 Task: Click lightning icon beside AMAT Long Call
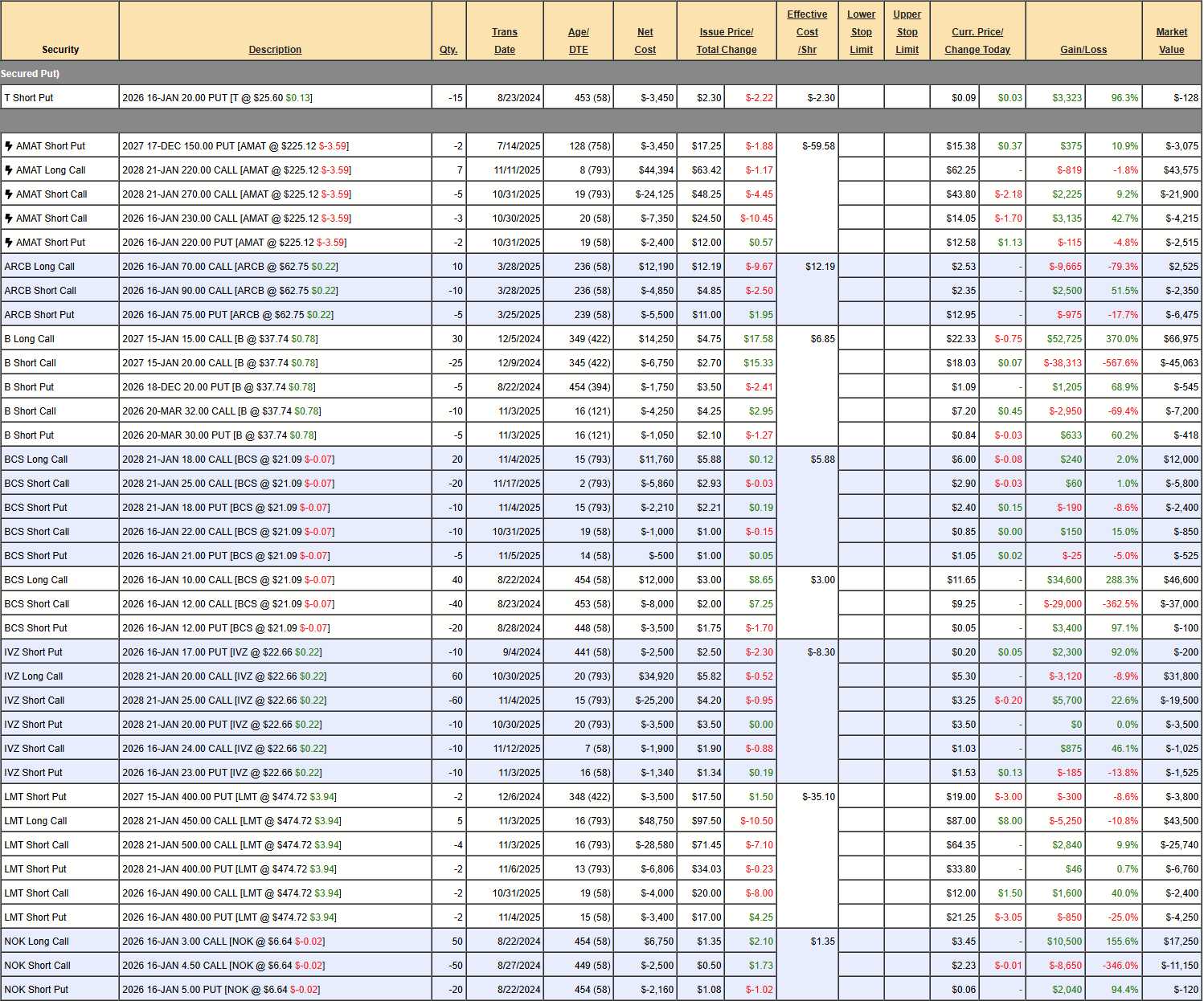point(9,170)
